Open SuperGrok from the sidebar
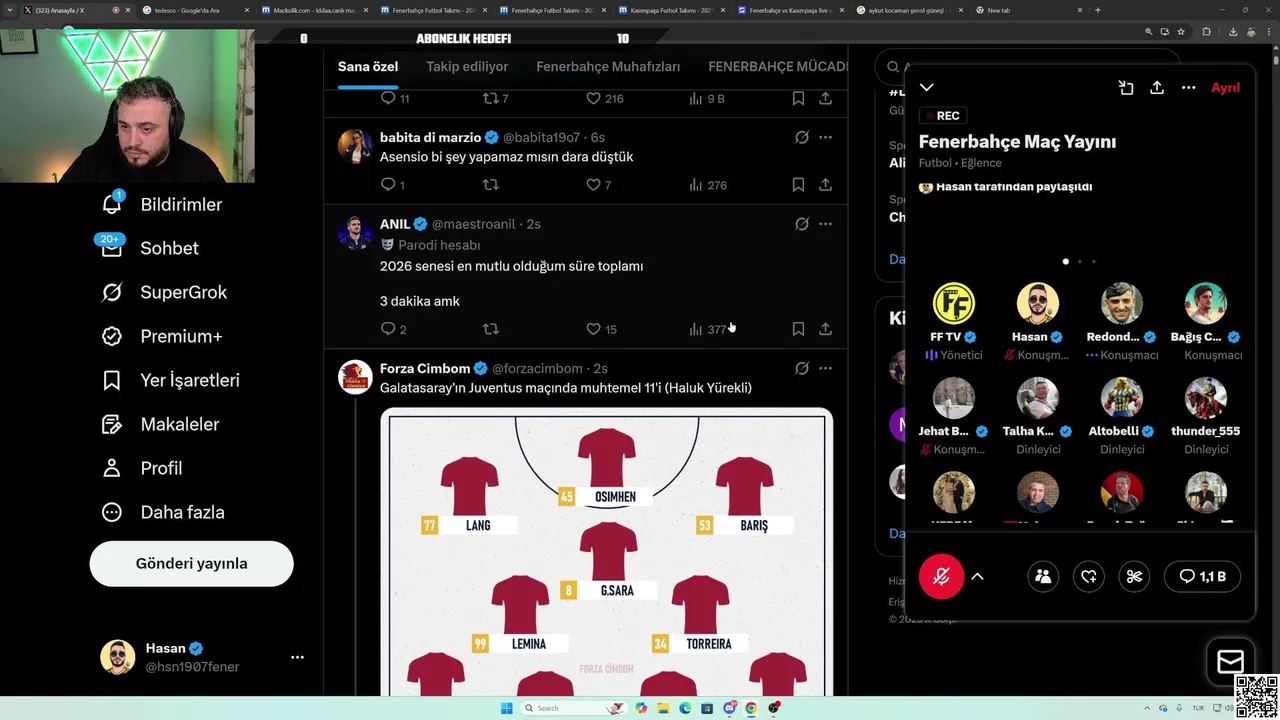The image size is (1280, 720). pyautogui.click(x=164, y=292)
